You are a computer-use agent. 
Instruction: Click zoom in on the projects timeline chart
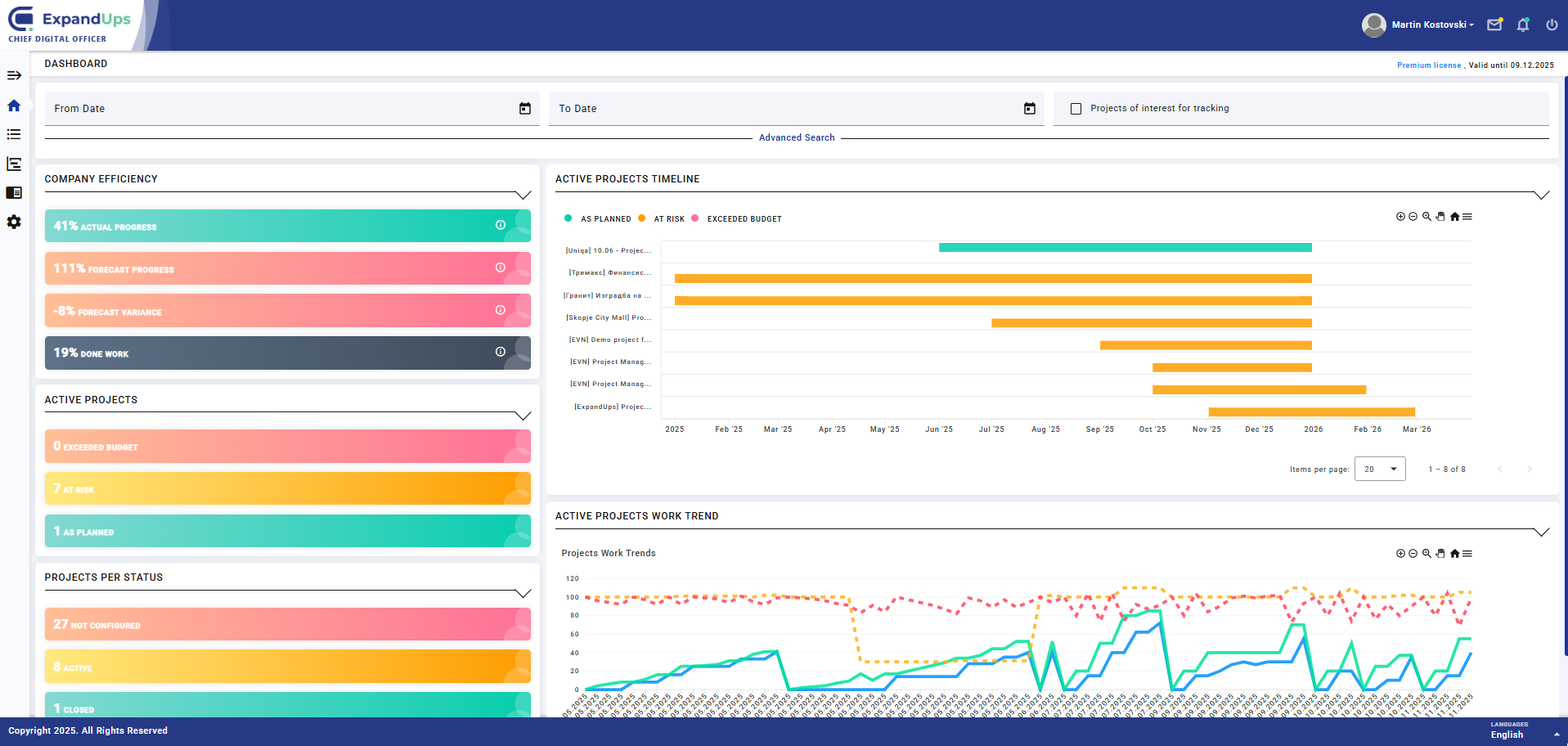[x=1400, y=217]
